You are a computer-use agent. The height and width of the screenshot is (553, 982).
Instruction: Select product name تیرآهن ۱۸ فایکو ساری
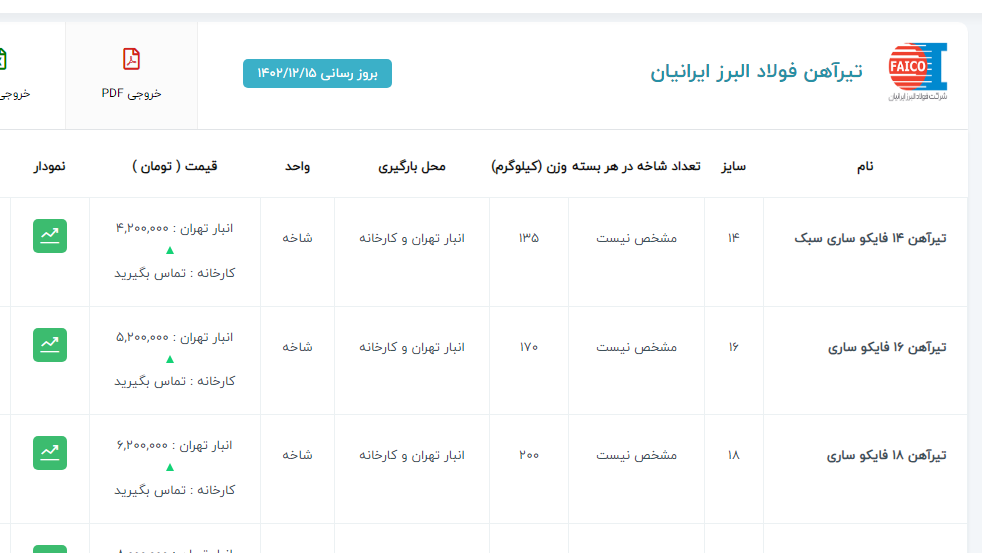887,455
